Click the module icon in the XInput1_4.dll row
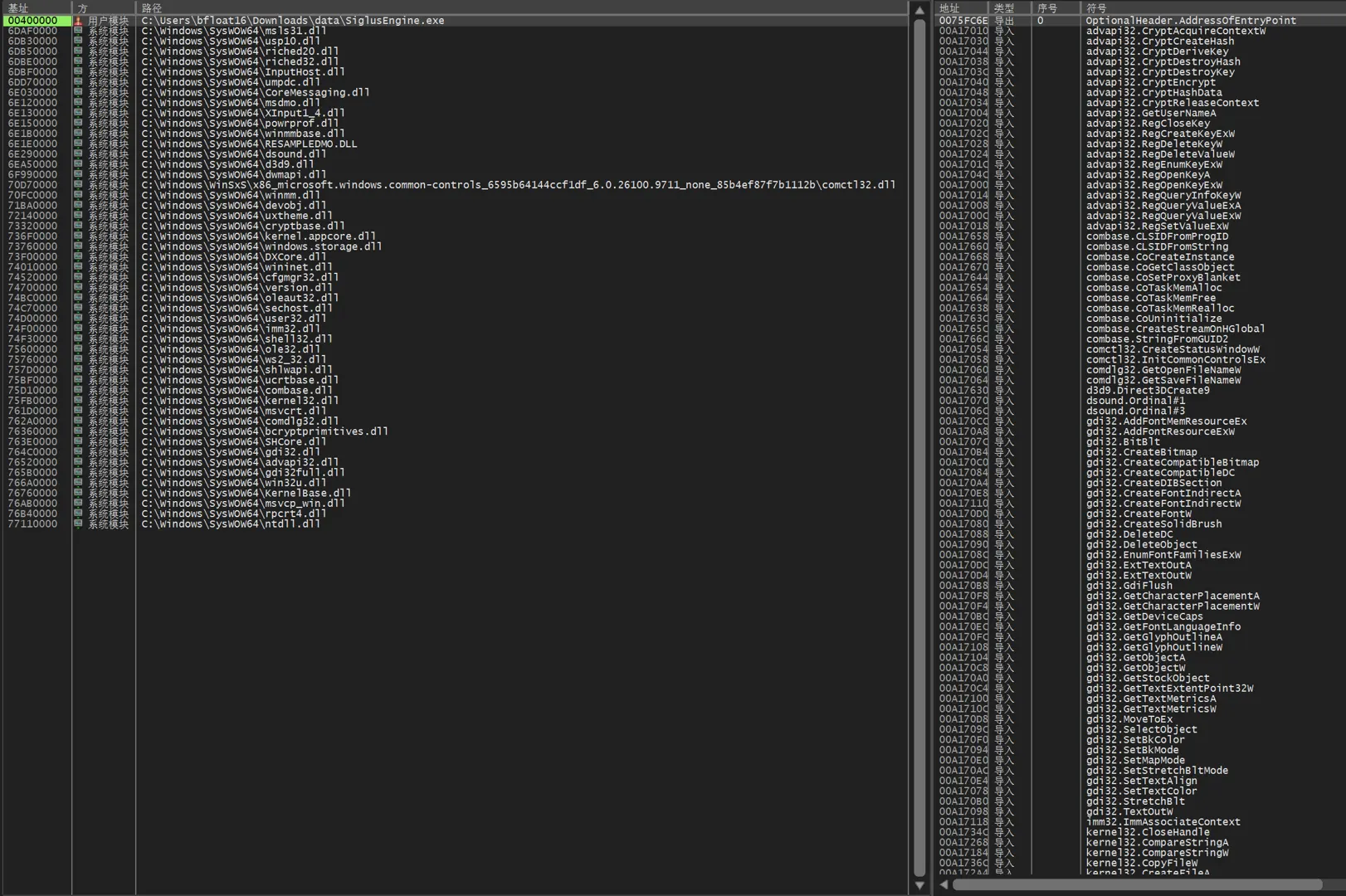1346x896 pixels. (78, 113)
